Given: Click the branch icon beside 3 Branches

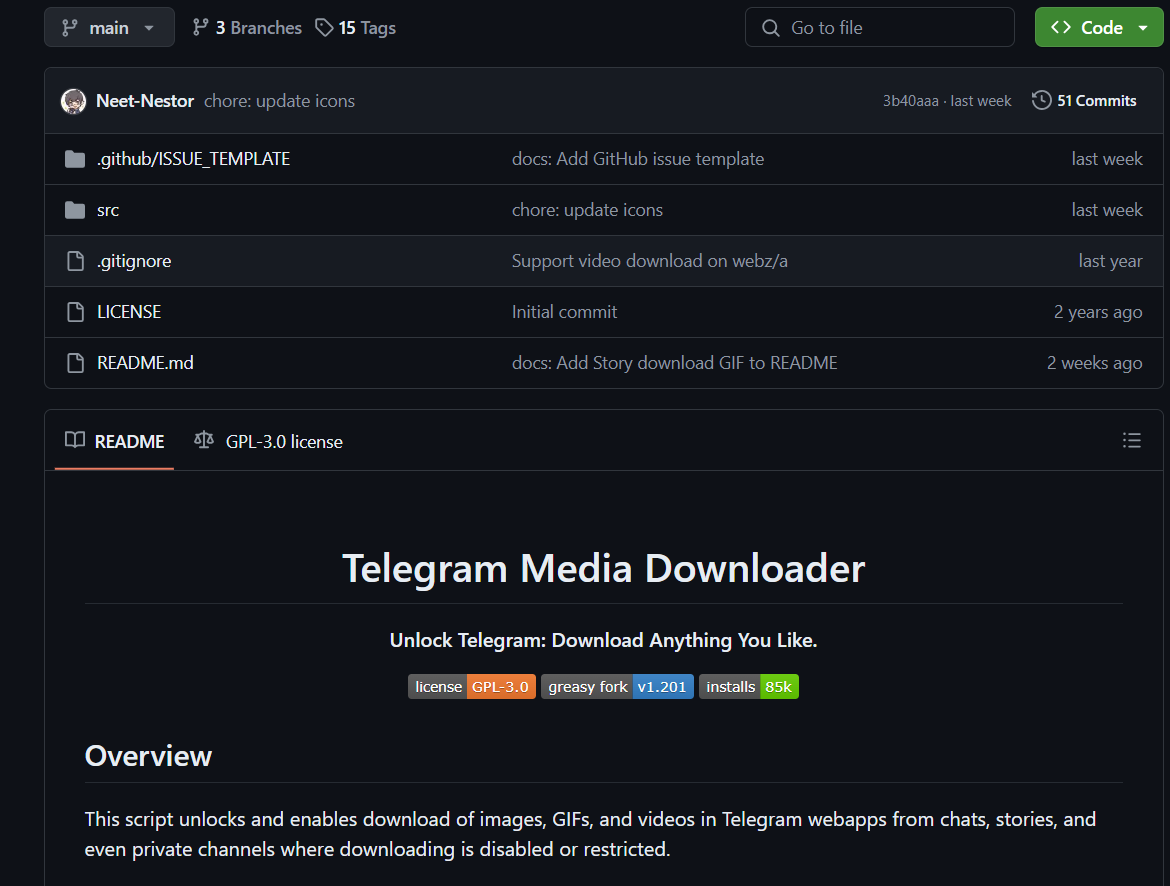Looking at the screenshot, I should (x=201, y=27).
